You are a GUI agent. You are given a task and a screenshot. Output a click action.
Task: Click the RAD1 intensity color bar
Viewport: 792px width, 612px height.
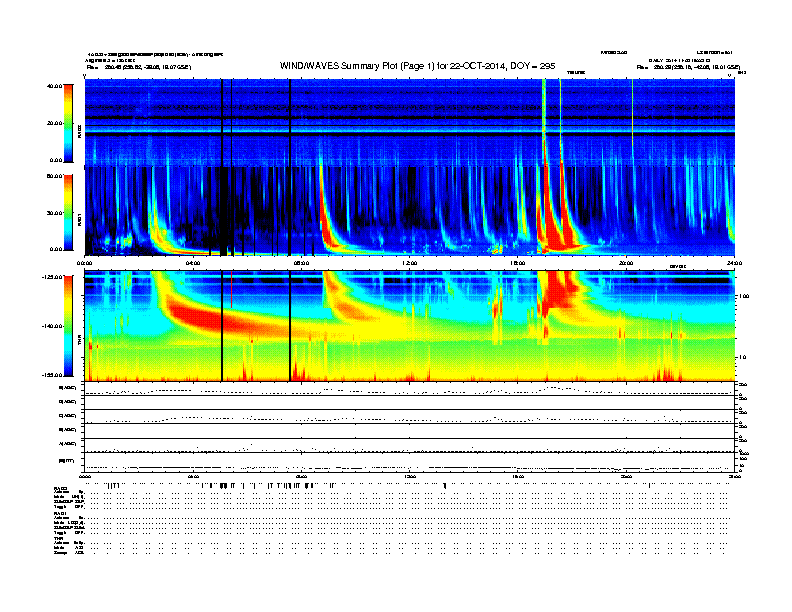(x=68, y=213)
